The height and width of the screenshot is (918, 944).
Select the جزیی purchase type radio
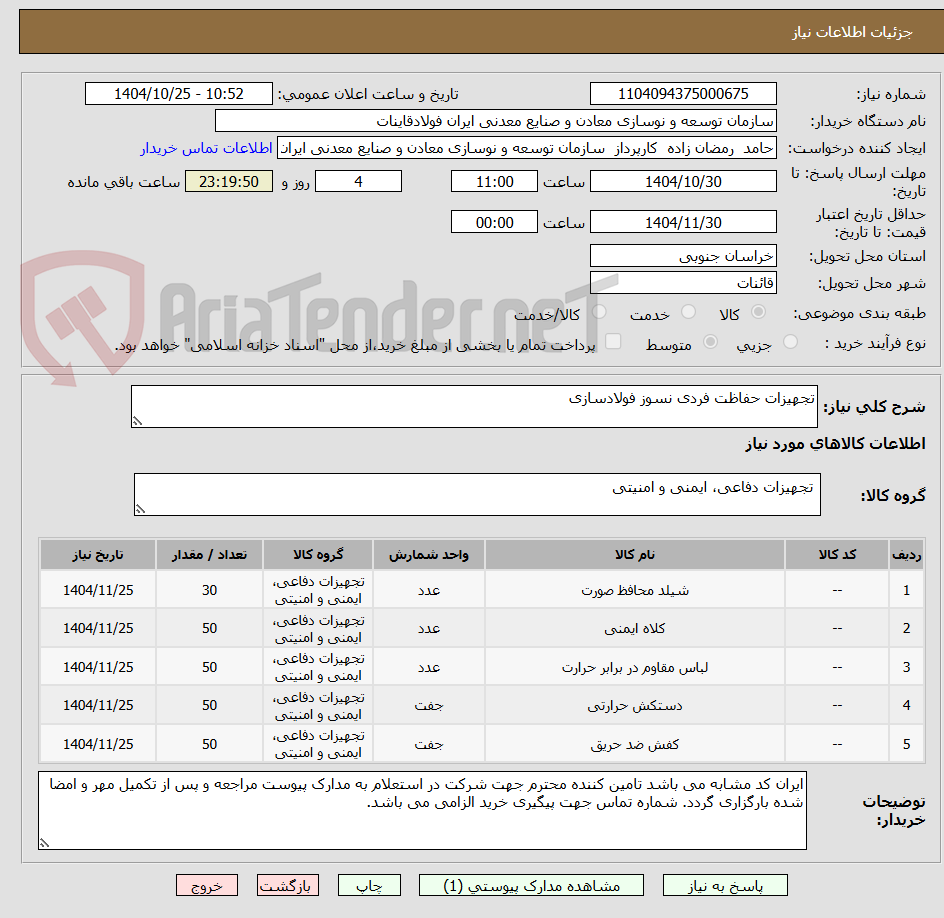pyautogui.click(x=790, y=342)
